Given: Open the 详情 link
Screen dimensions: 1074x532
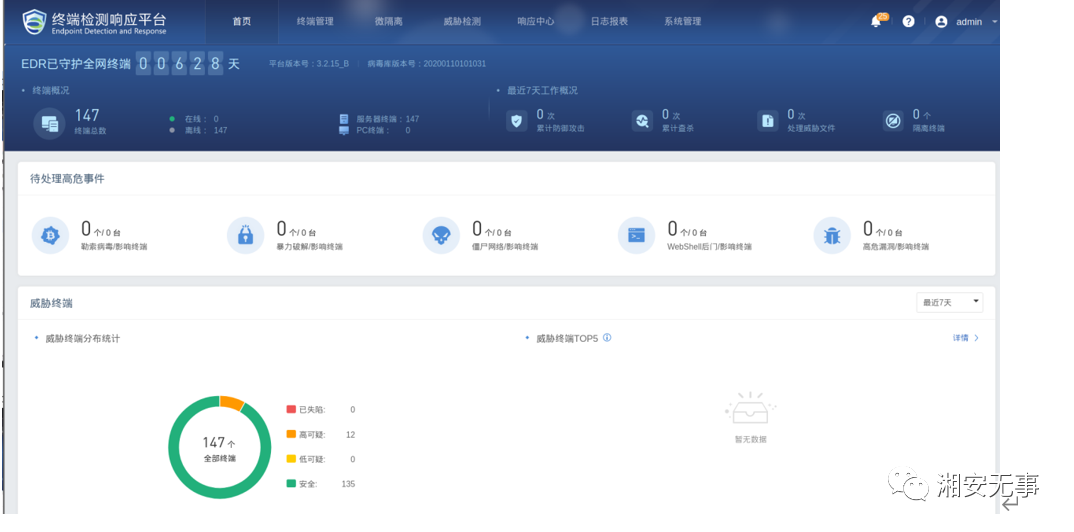Looking at the screenshot, I should [961, 338].
